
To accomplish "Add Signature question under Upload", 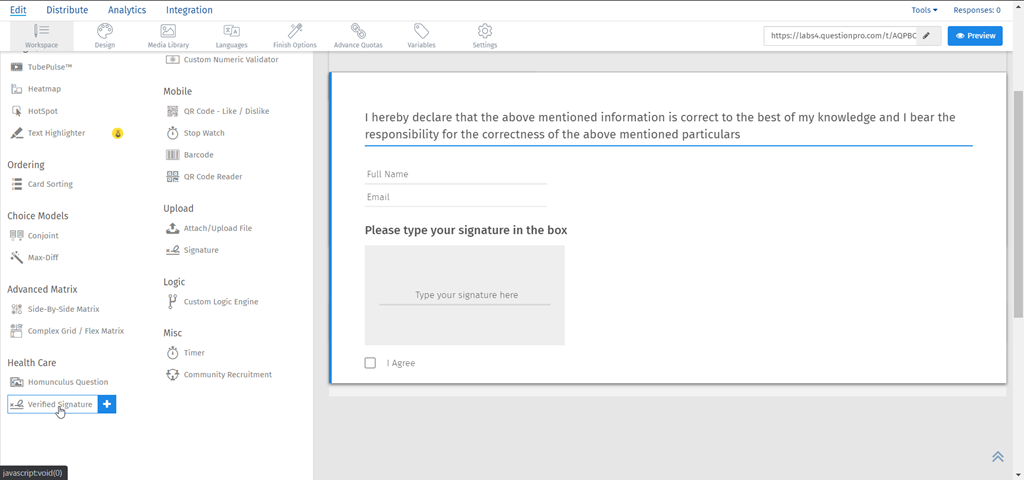I will point(192,250).
